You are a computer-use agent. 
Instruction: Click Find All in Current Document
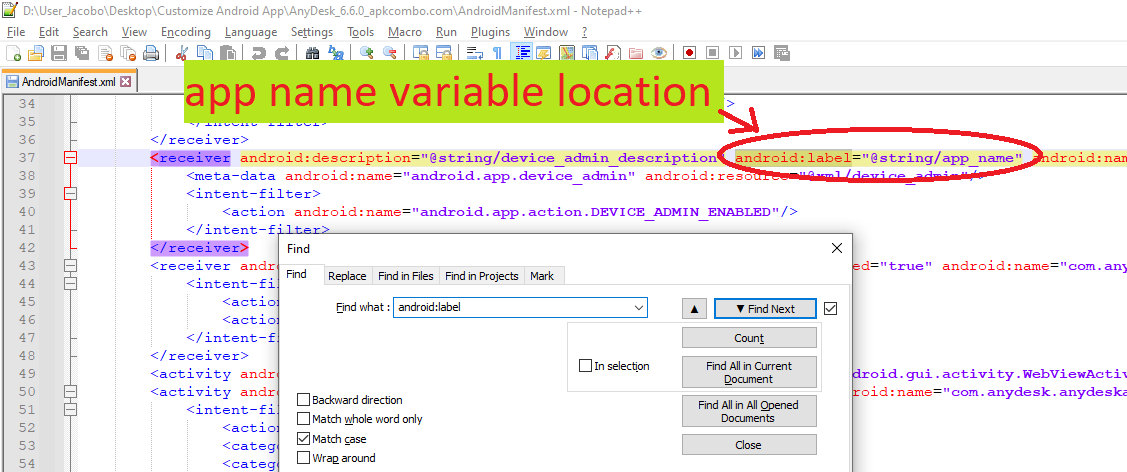749,372
